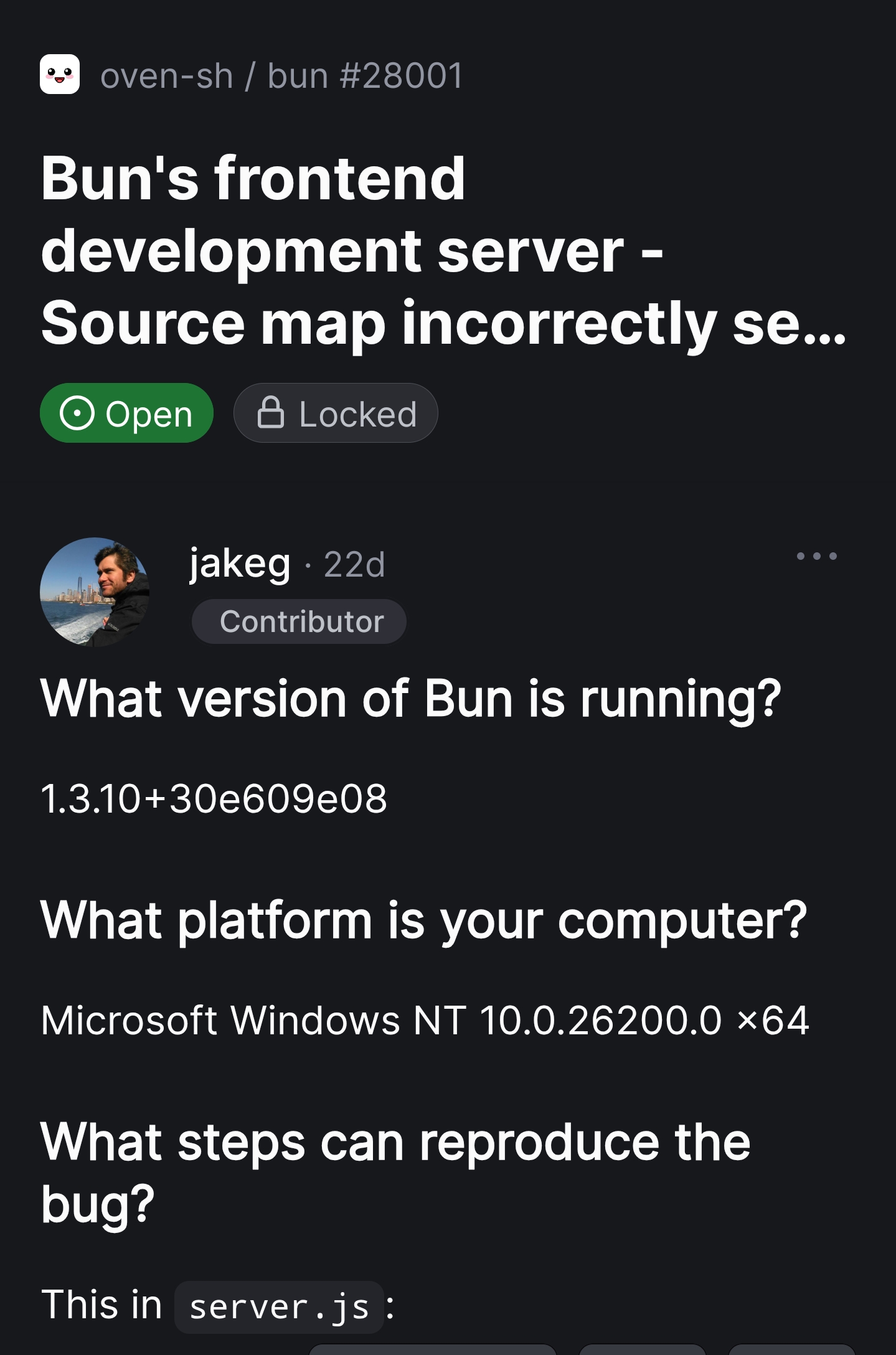Viewport: 896px width, 1355px height.
Task: Toggle the Open issue status badge
Action: pyautogui.click(x=126, y=413)
